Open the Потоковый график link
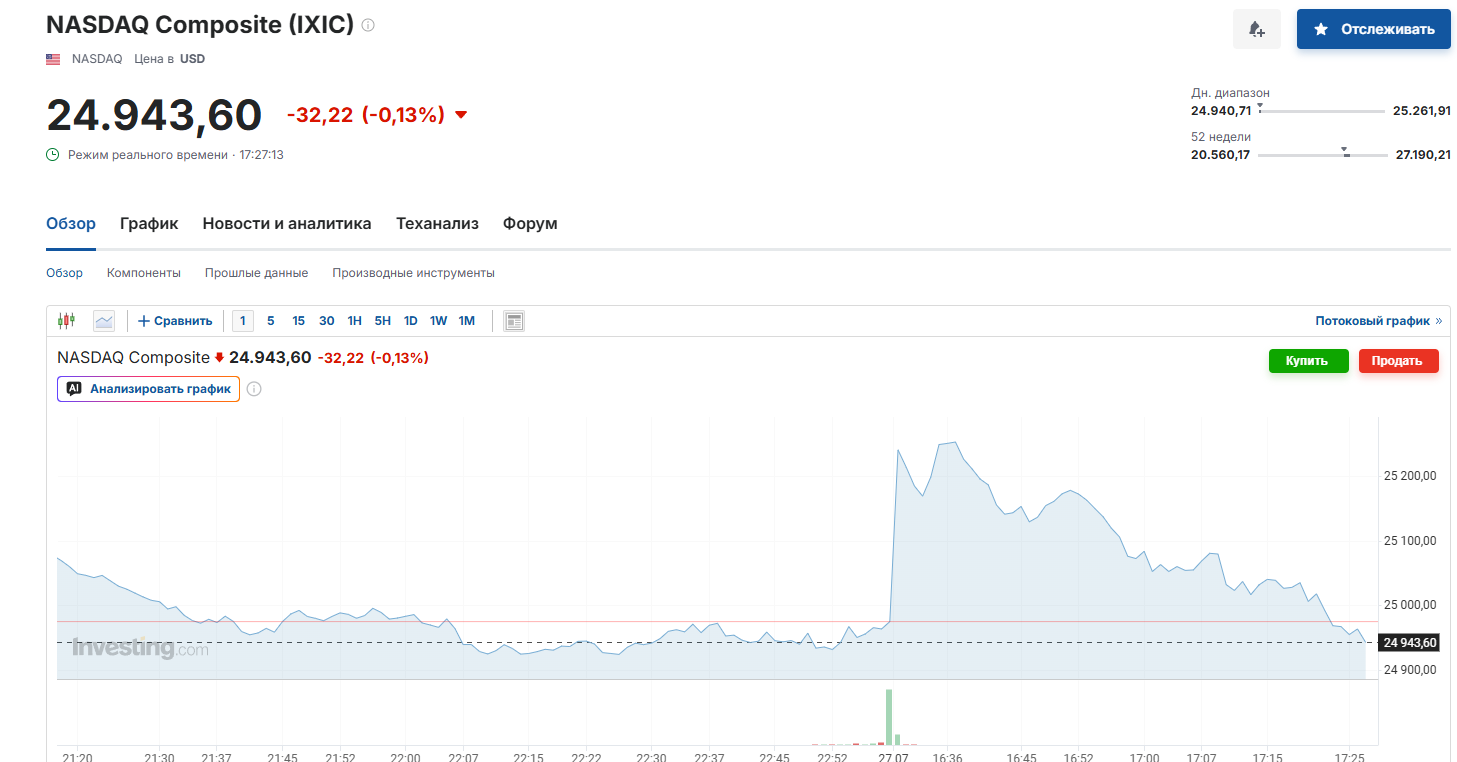1457x762 pixels. tap(1378, 321)
